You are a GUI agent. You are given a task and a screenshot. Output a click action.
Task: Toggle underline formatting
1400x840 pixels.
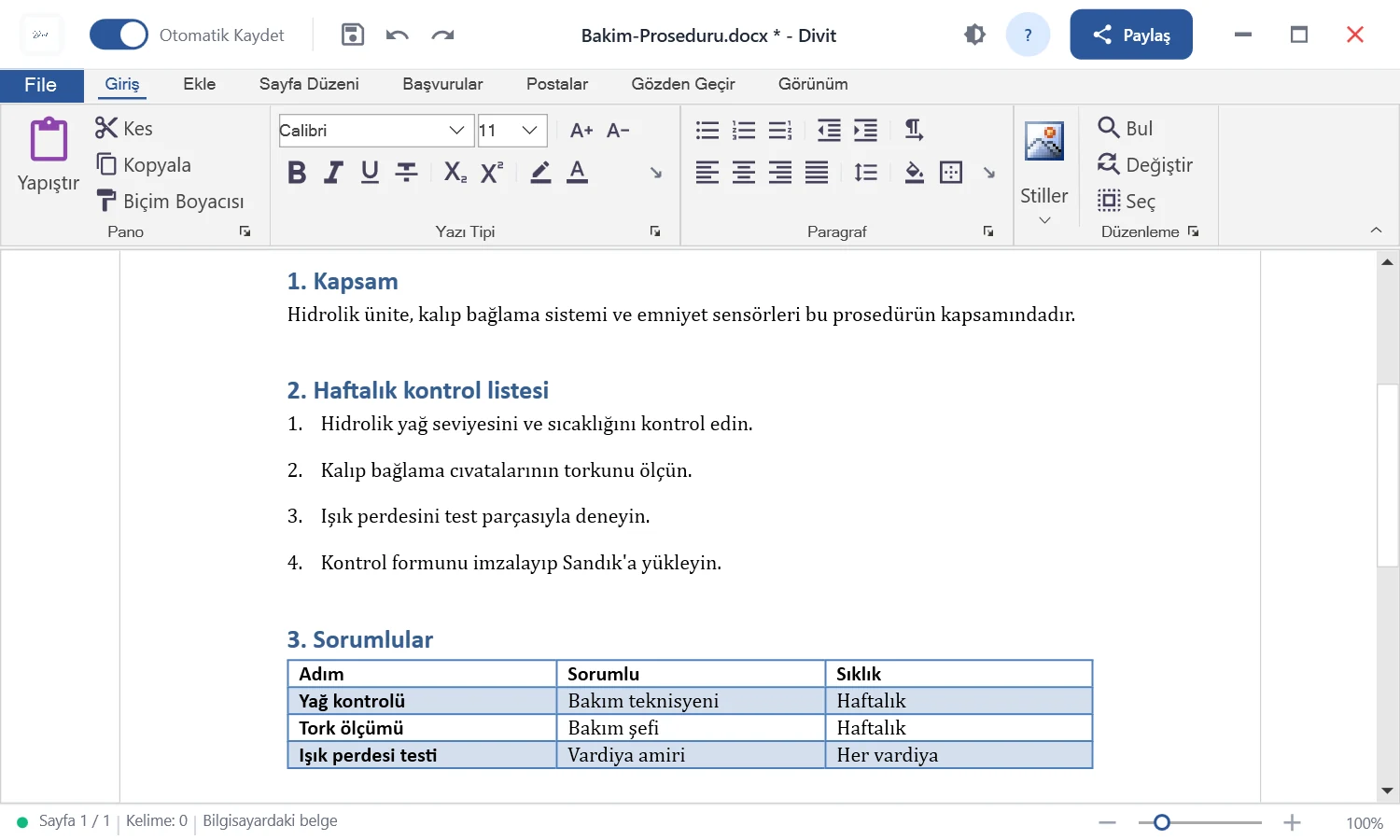(x=370, y=173)
